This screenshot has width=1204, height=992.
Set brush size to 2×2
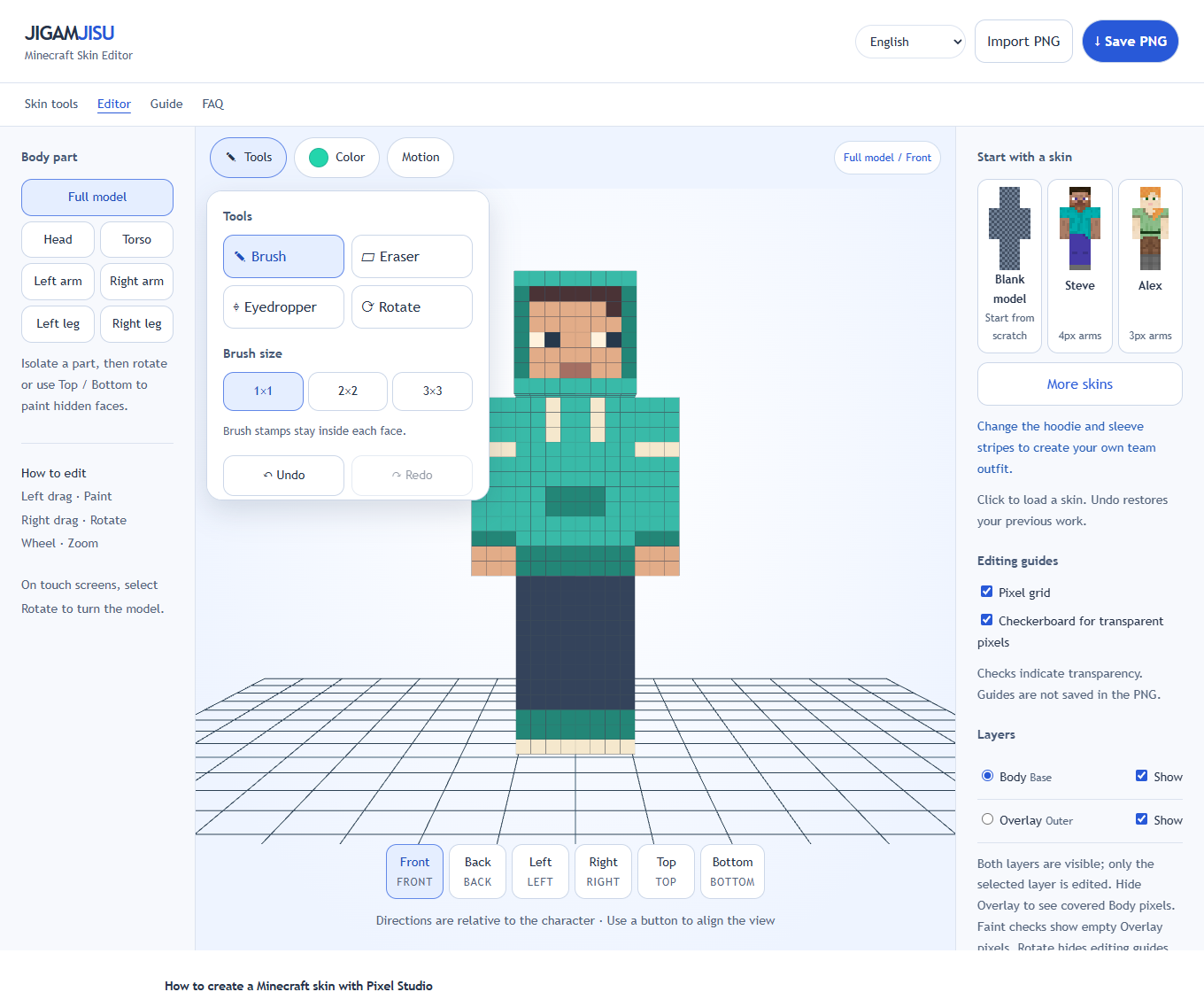[x=348, y=391]
